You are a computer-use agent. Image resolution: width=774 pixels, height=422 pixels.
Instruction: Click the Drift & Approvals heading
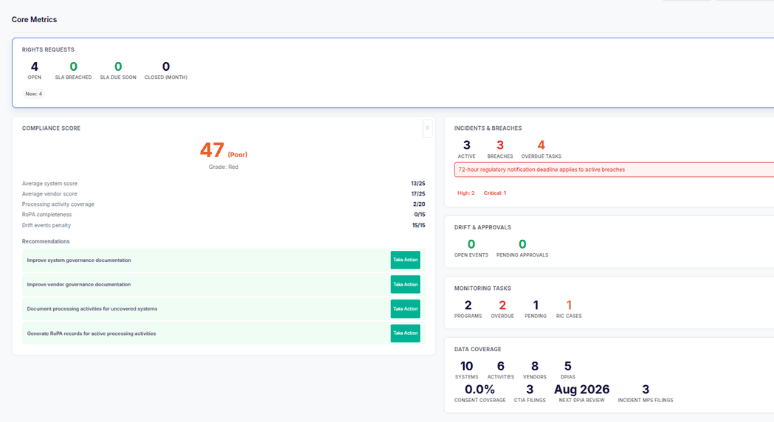[x=482, y=228]
